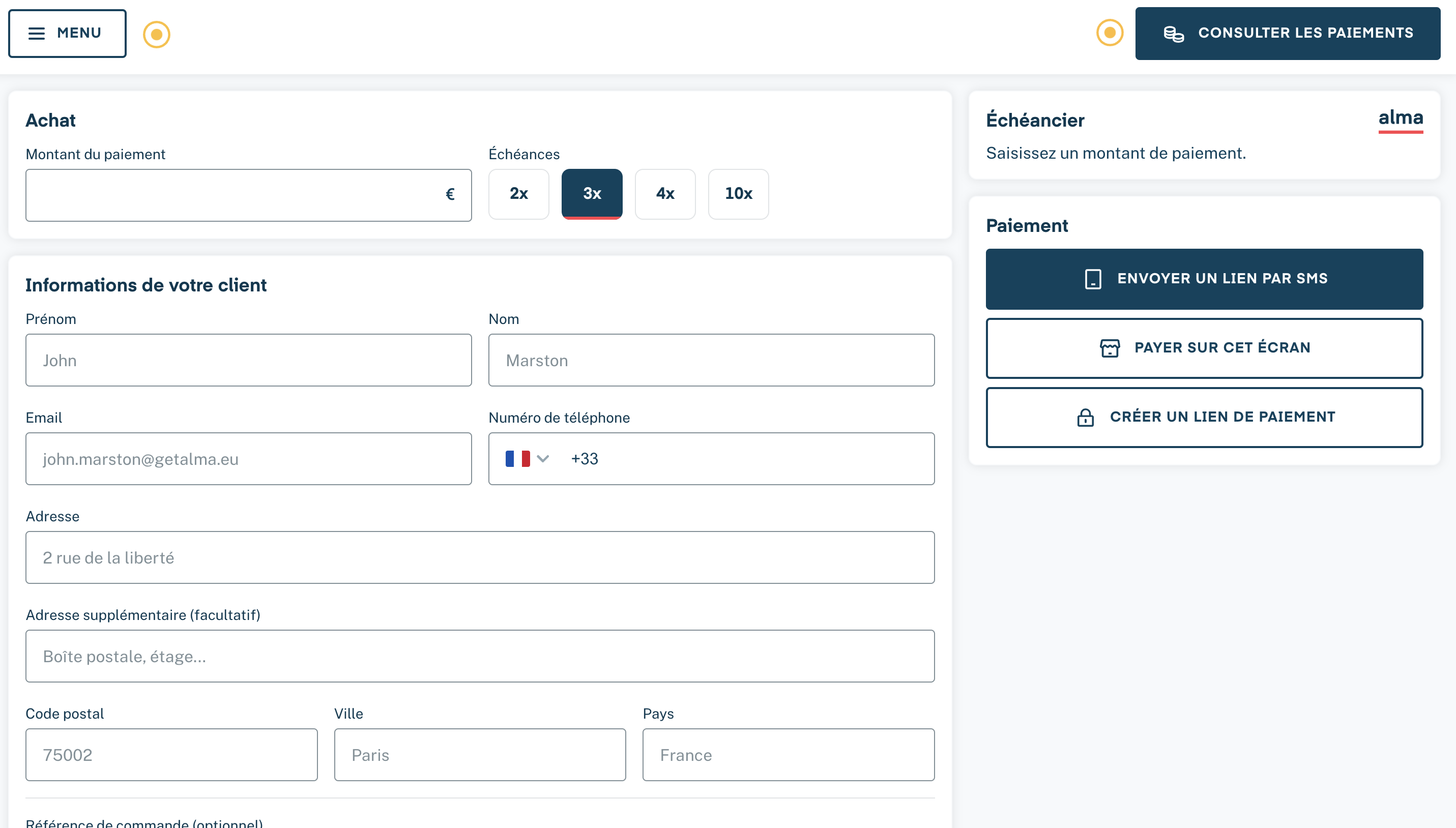Focus the Adresse supplémentaire field

(480, 656)
